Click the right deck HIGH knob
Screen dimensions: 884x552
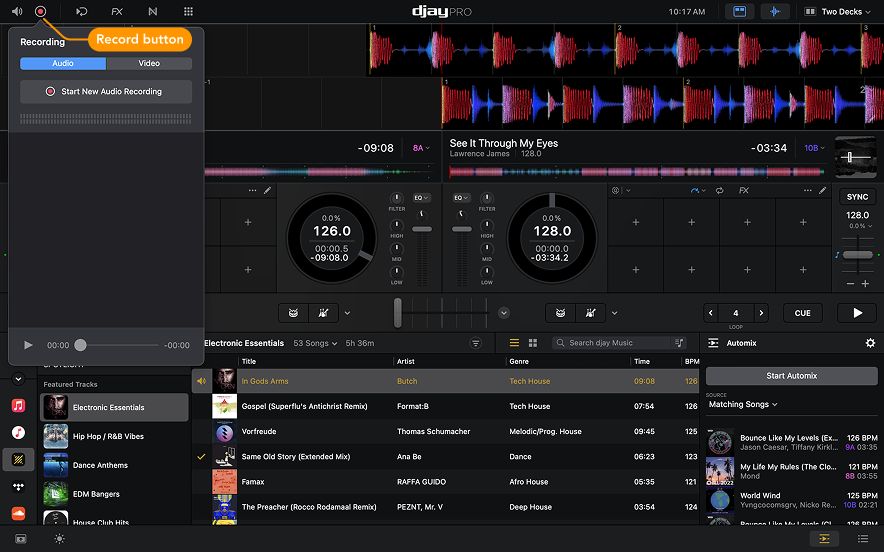pos(487,226)
